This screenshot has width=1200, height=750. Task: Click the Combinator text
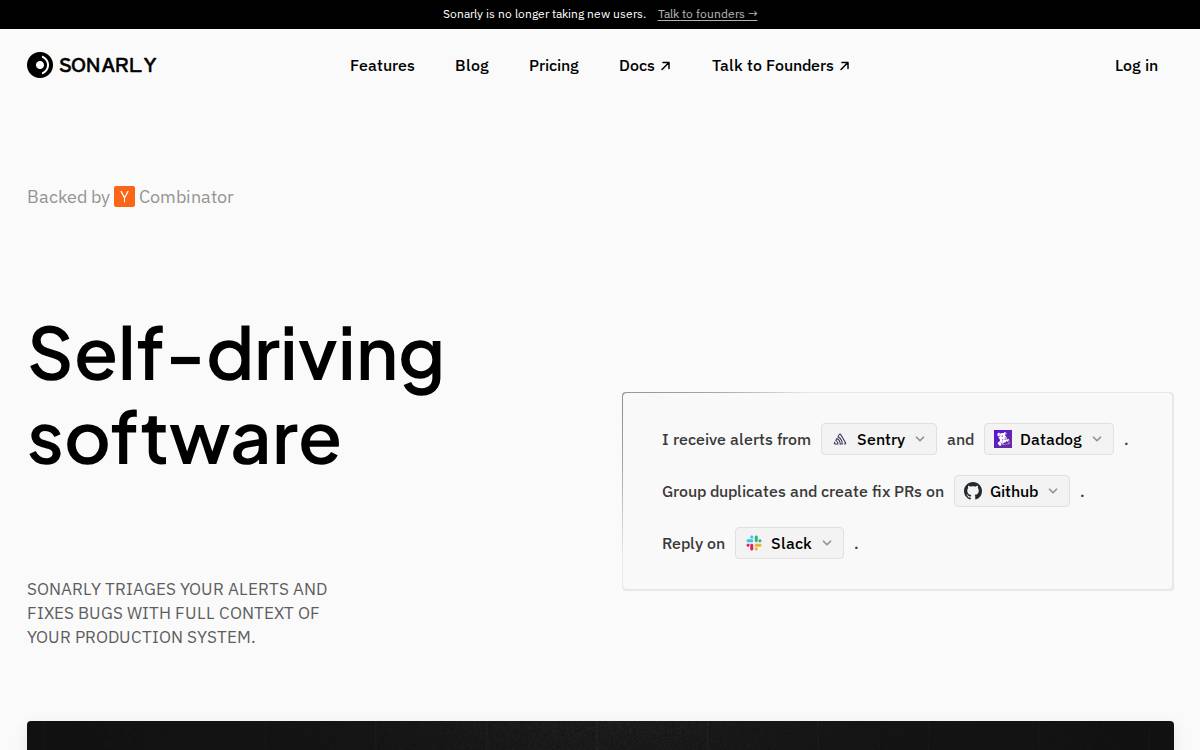pyautogui.click(x=186, y=197)
